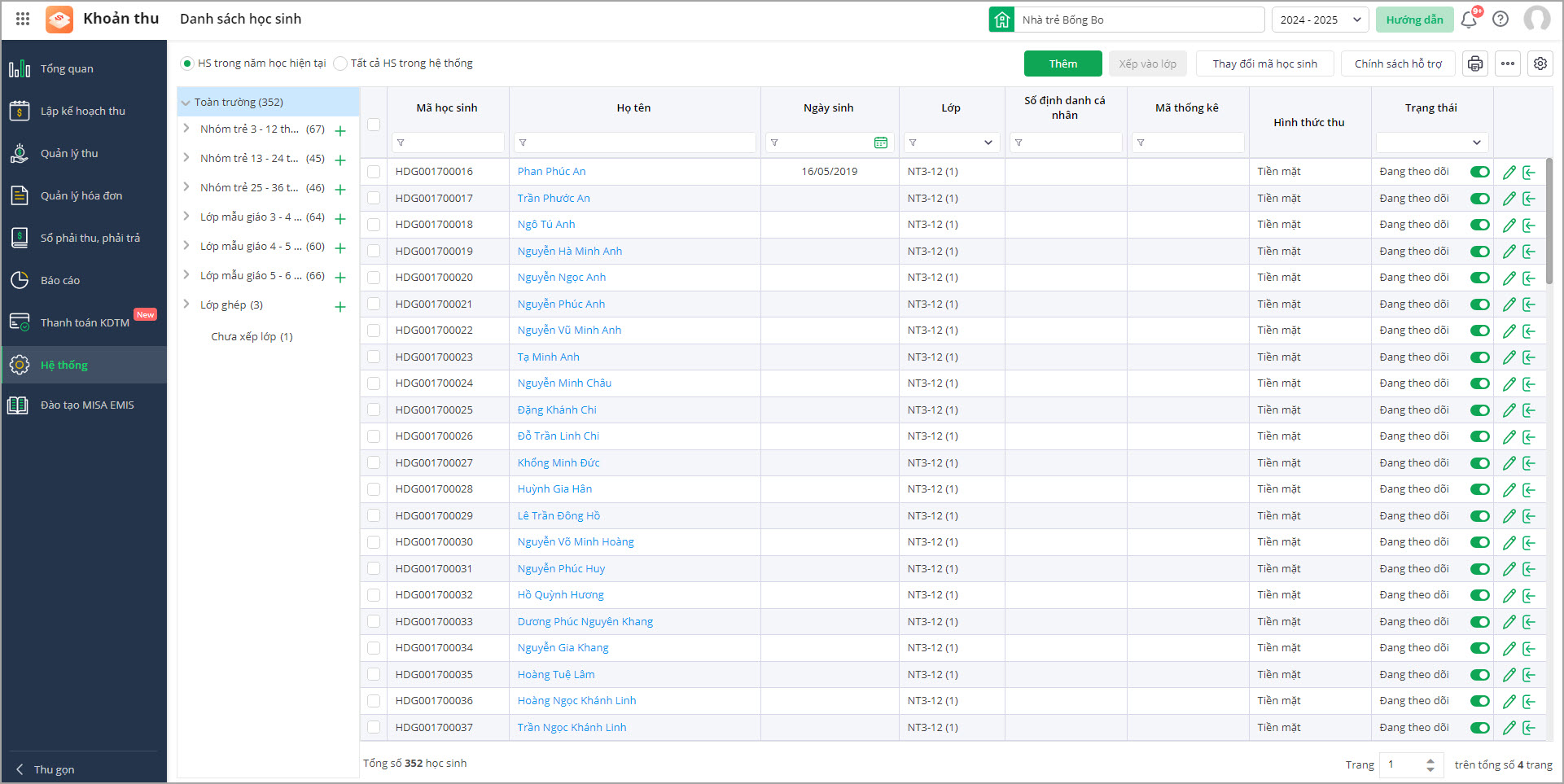The image size is (1564, 784).
Task: Open the app launcher grid icon
Action: point(23,19)
